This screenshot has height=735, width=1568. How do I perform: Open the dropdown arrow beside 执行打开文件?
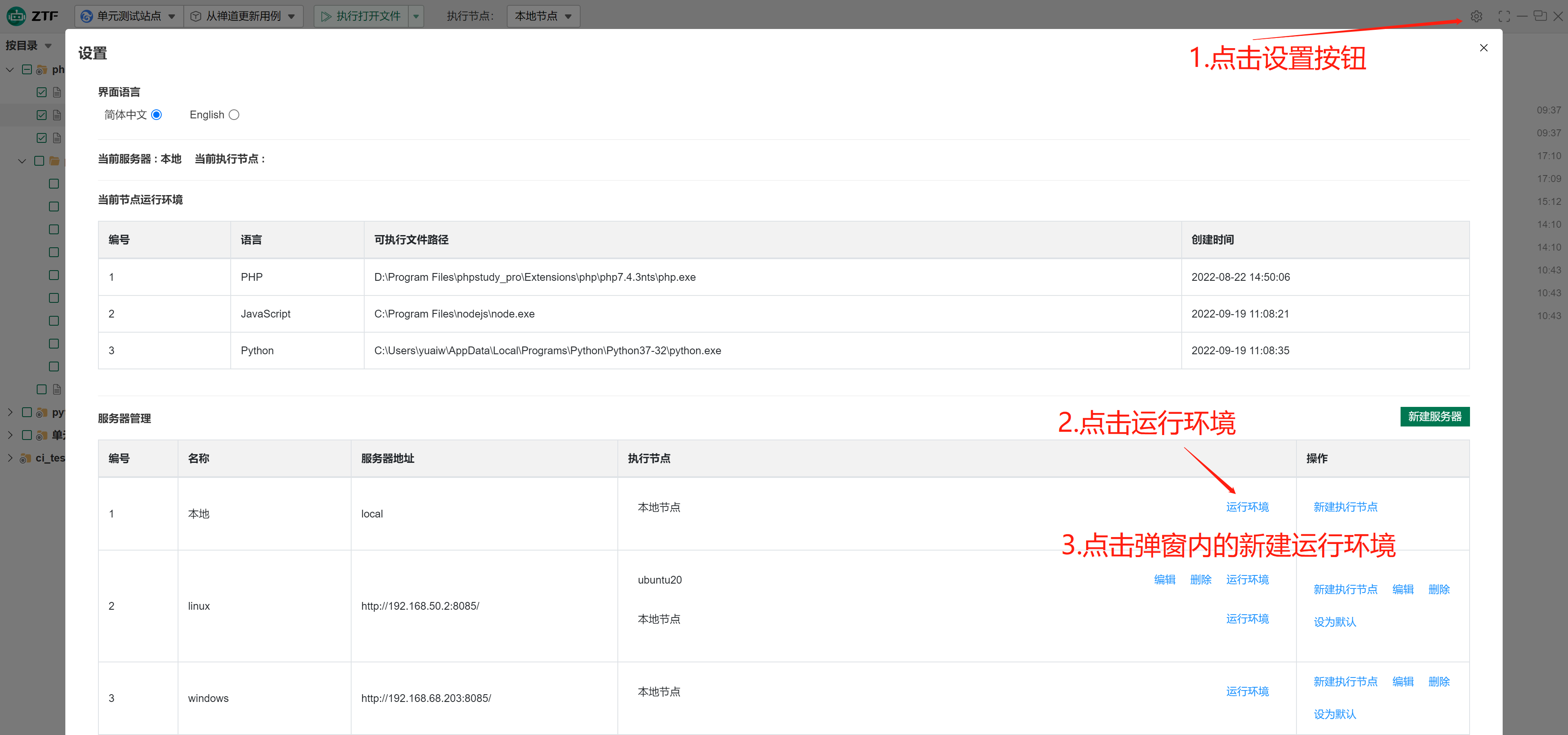(416, 16)
